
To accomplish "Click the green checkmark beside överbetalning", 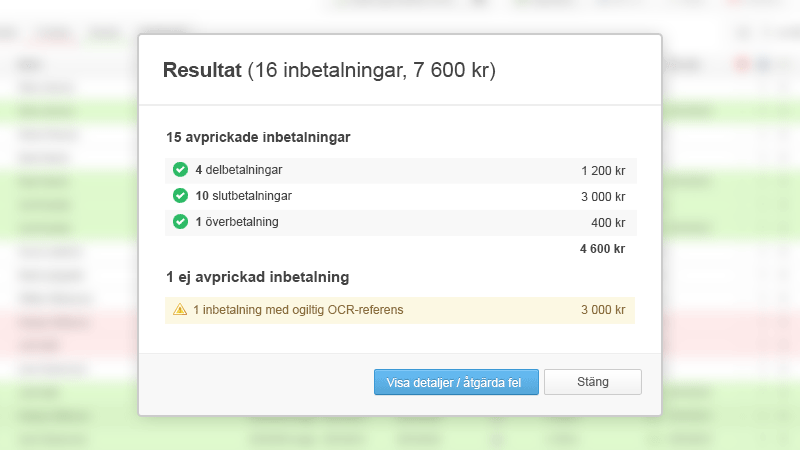I will 180,222.
